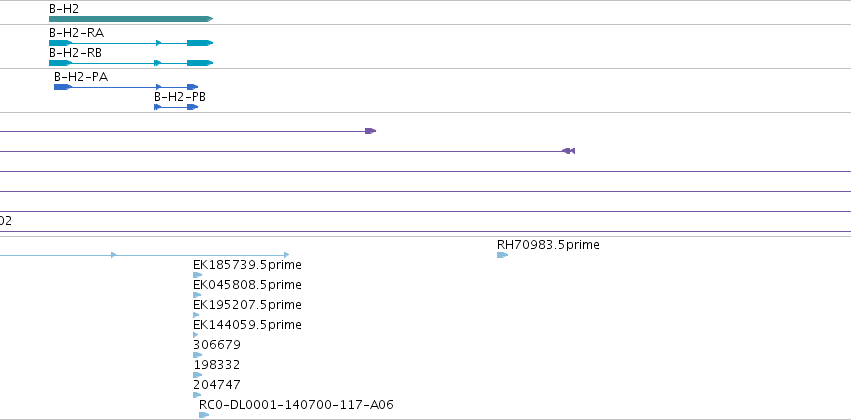This screenshot has width=851, height=420.
Task: Click the RH70983.5prime label
Action: pos(548,245)
